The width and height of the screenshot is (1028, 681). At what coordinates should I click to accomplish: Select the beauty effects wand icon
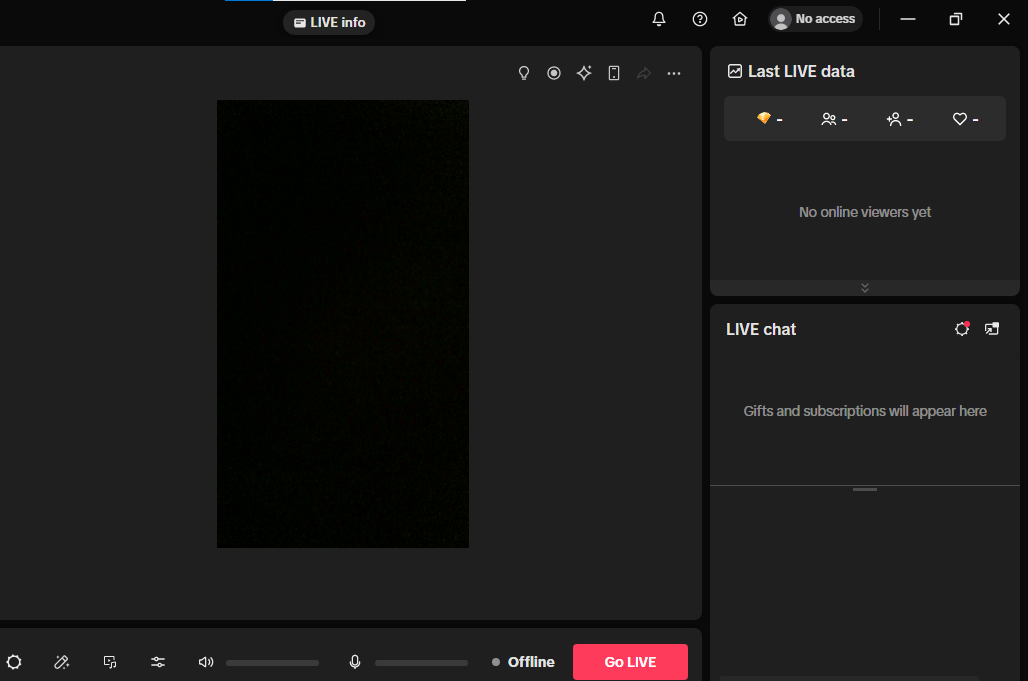pyautogui.click(x=61, y=662)
